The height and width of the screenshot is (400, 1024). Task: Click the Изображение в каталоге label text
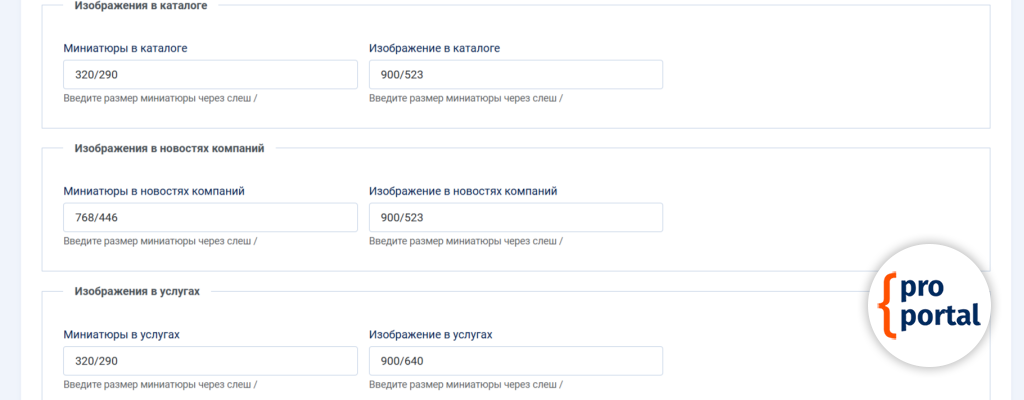(x=434, y=48)
